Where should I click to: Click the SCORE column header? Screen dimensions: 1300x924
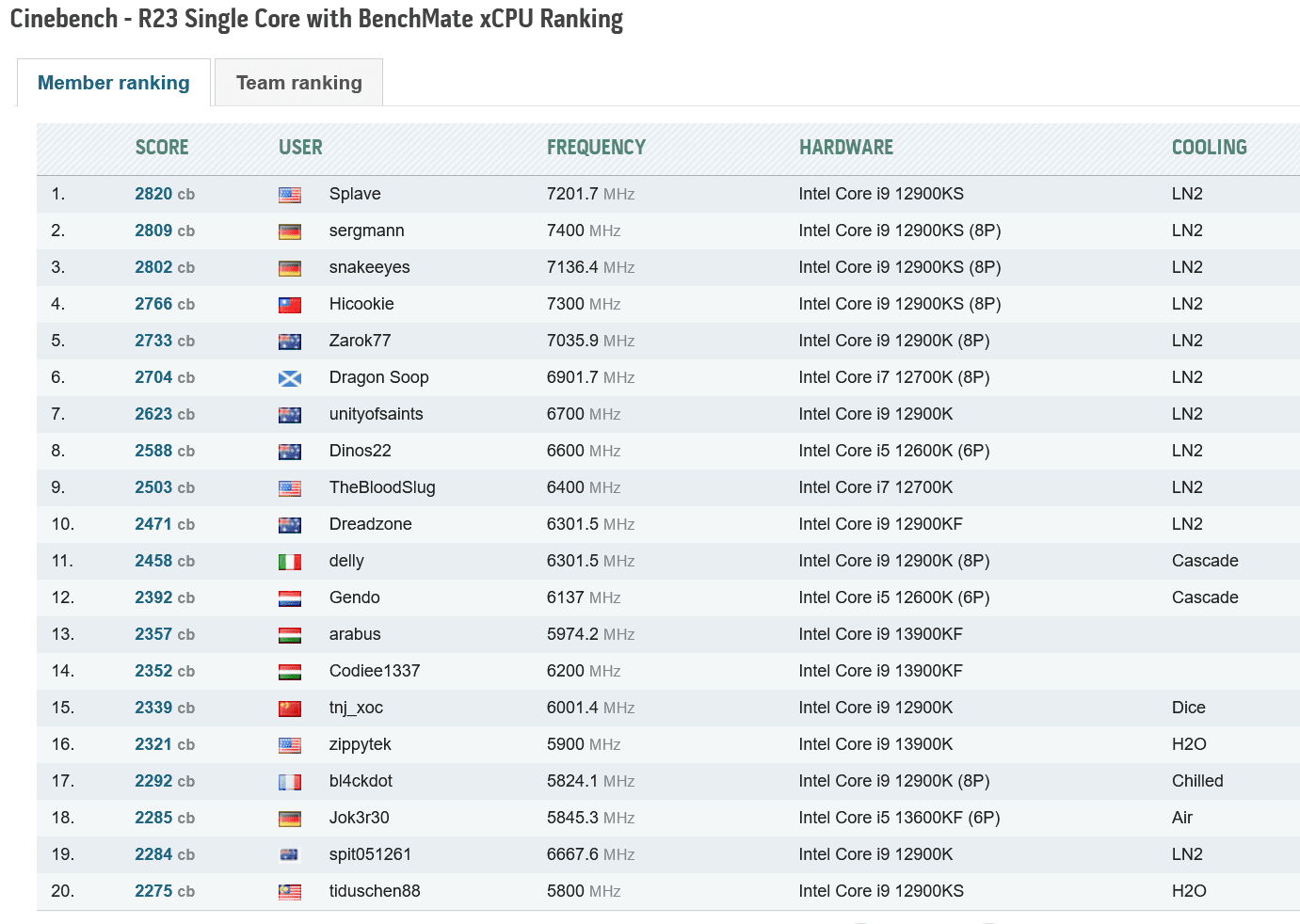162,148
